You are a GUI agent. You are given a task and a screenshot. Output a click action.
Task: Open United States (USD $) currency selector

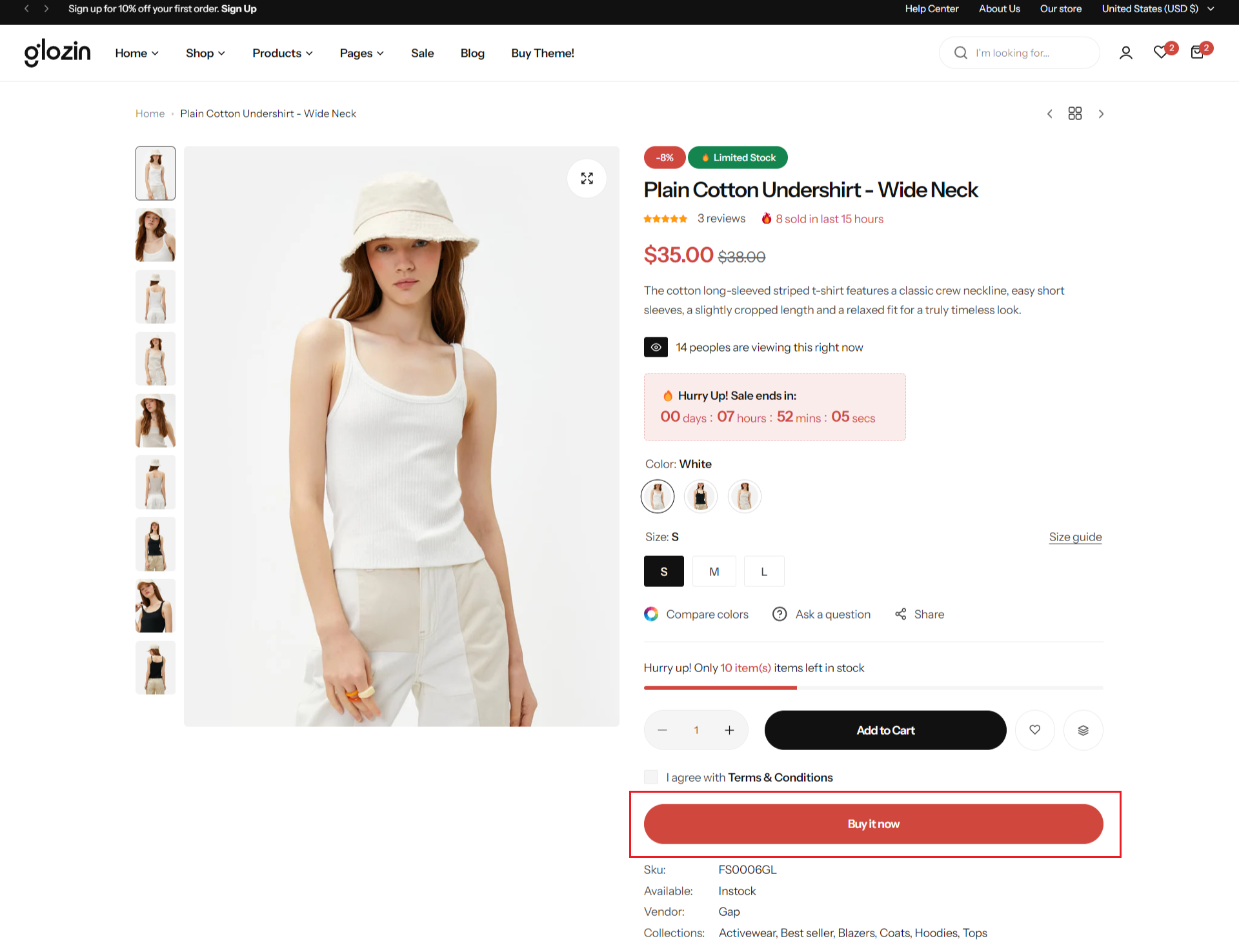pyautogui.click(x=1157, y=9)
